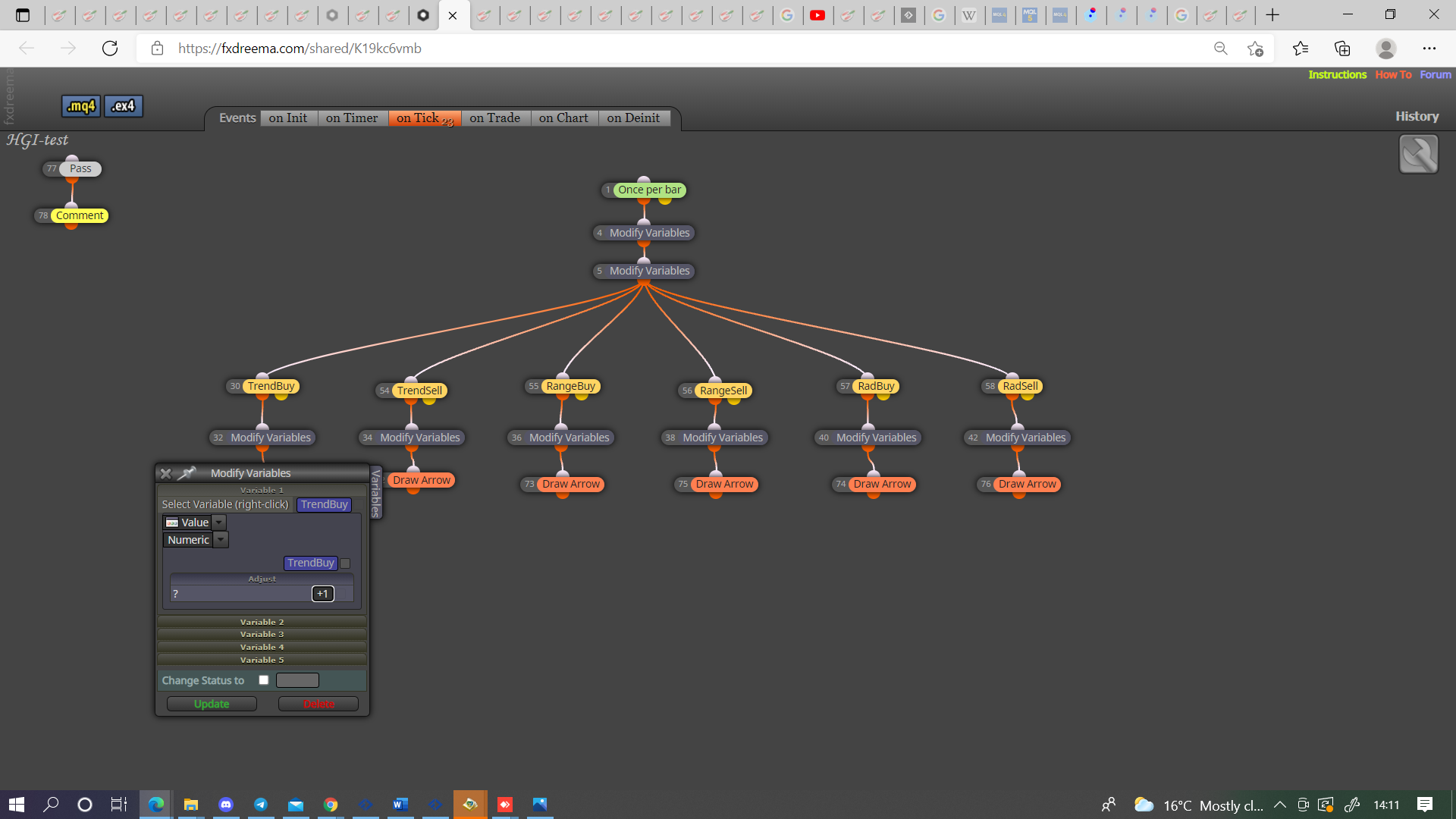Viewport: 1456px width, 819px height.
Task: Open the Mail app from taskbar
Action: [x=296, y=805]
